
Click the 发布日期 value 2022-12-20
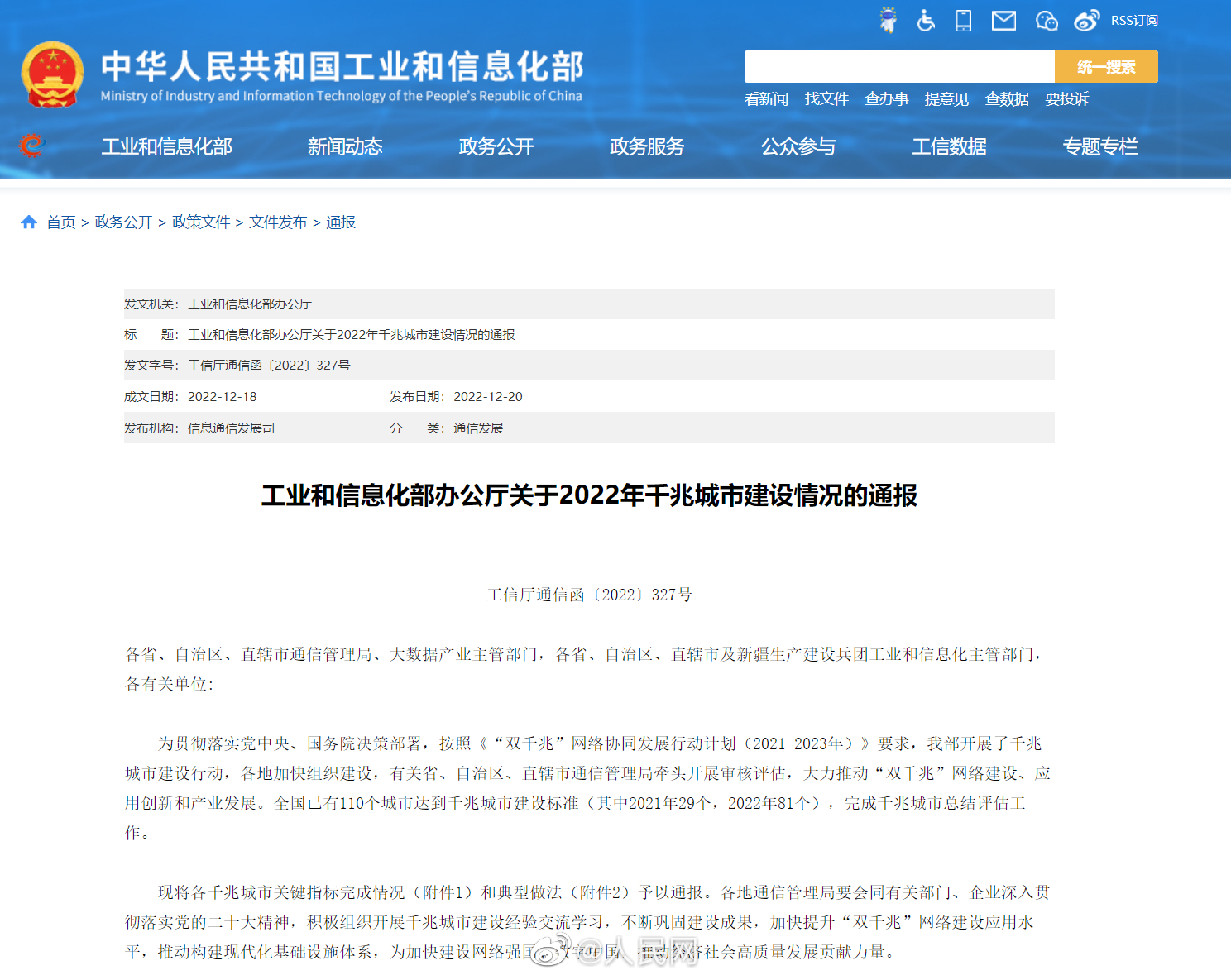click(488, 396)
